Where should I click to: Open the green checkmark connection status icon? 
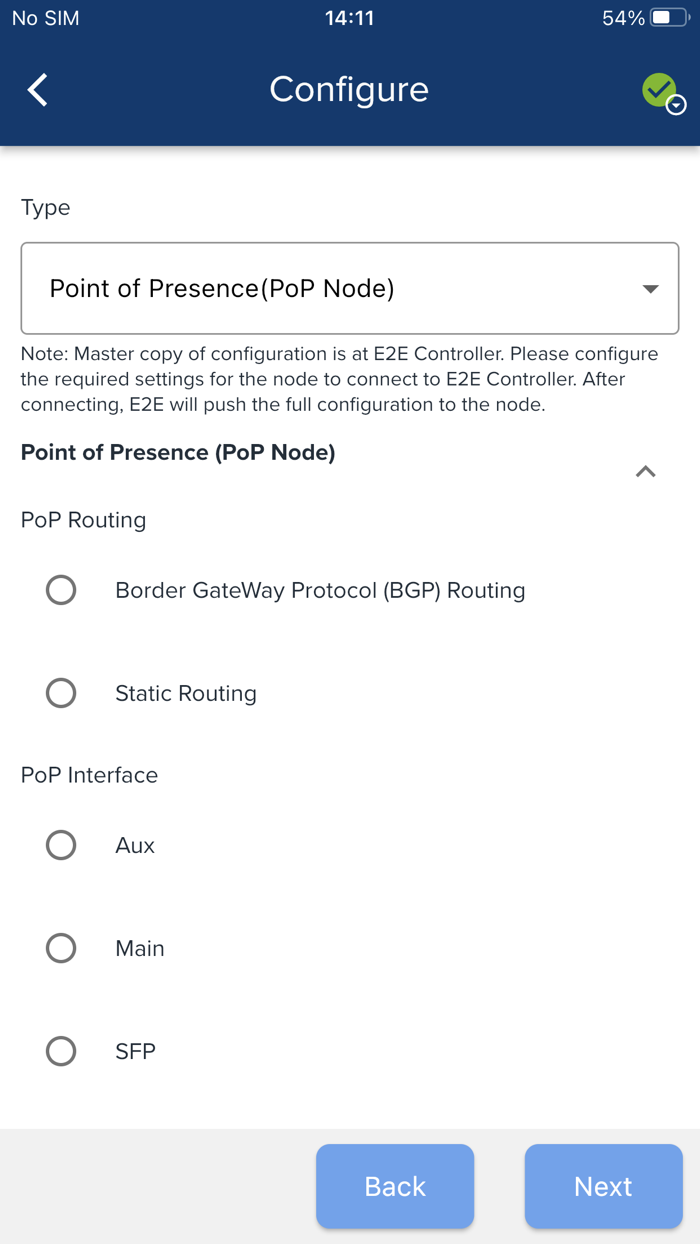(661, 92)
